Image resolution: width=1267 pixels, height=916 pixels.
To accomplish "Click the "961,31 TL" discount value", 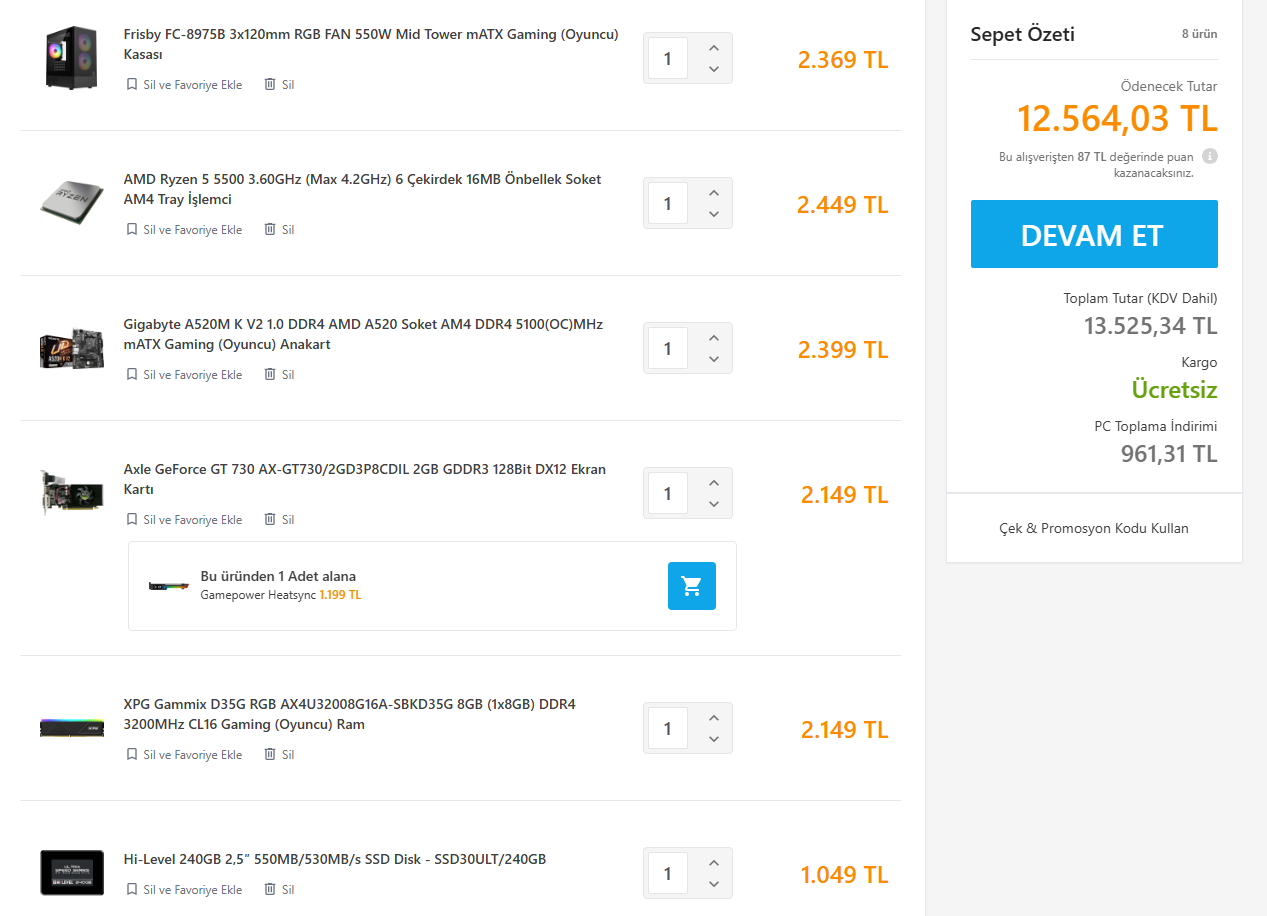I will [1169, 454].
